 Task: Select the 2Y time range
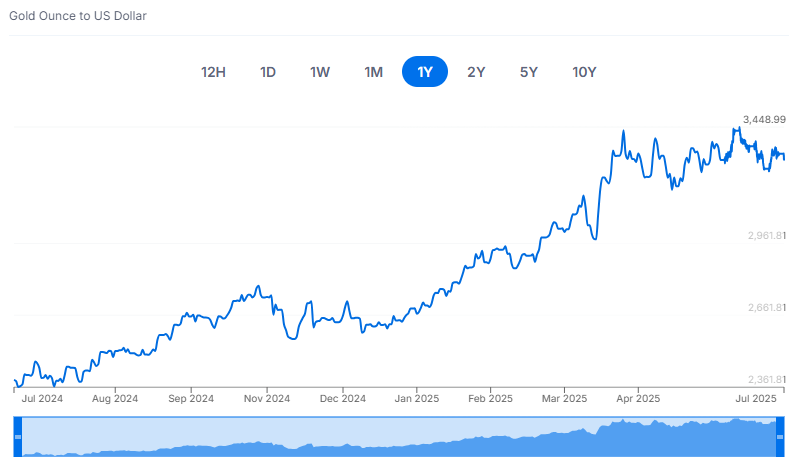476,72
